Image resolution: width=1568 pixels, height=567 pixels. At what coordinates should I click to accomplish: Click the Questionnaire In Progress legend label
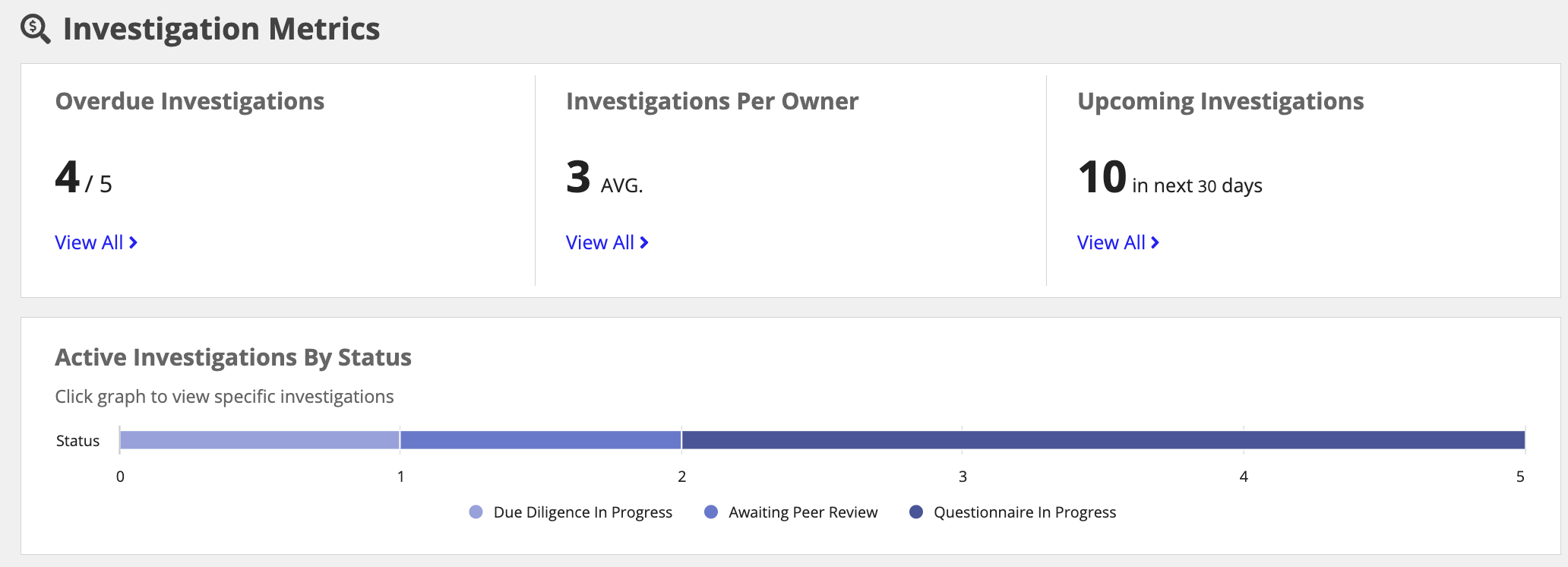point(1025,512)
